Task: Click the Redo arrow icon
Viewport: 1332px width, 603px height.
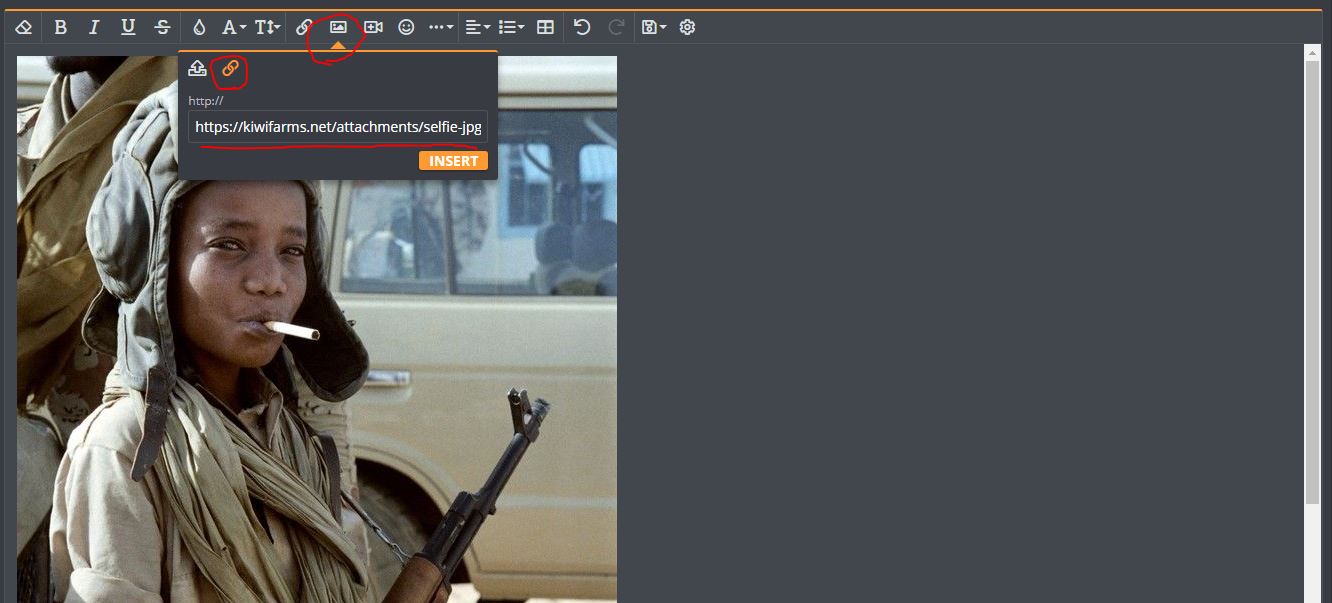Action: coord(616,28)
